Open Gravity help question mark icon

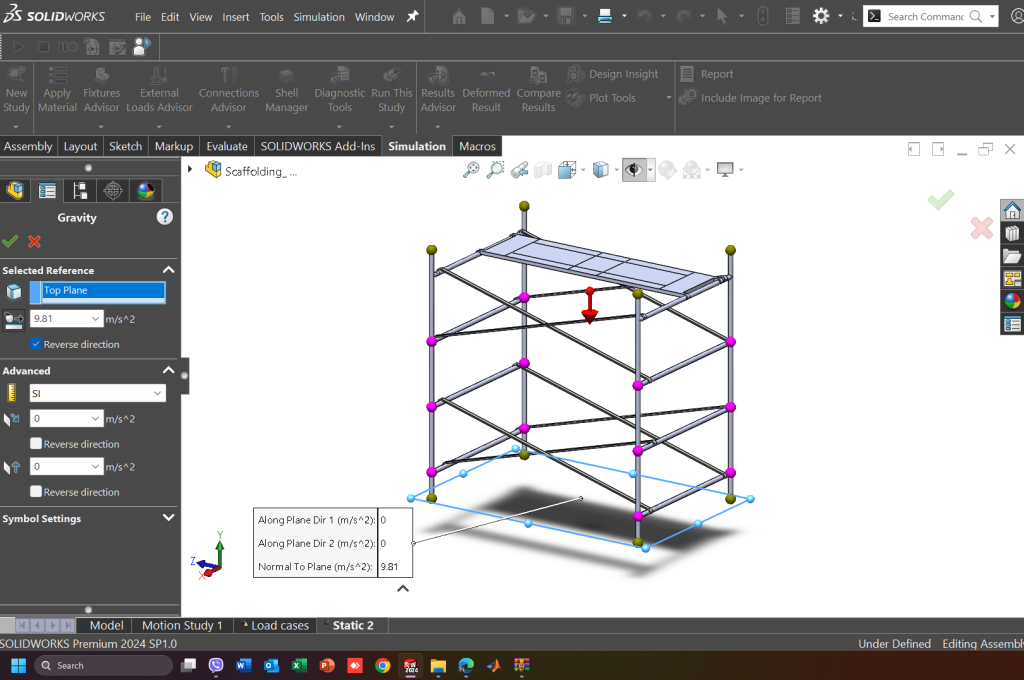tap(165, 217)
